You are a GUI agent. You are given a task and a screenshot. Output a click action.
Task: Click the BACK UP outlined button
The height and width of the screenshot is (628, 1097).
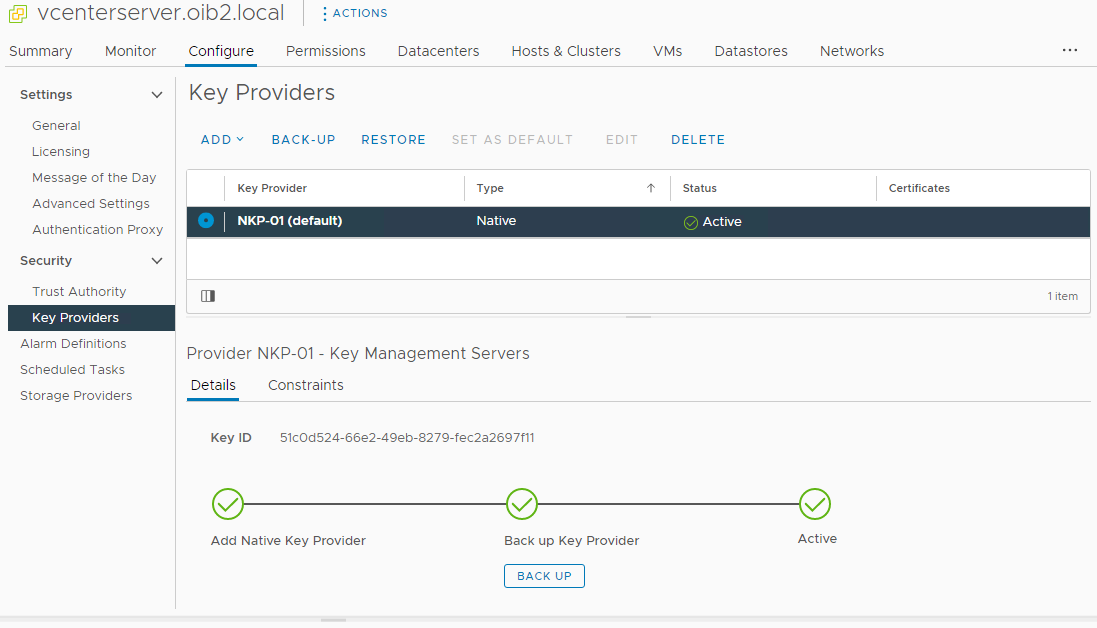click(x=544, y=576)
